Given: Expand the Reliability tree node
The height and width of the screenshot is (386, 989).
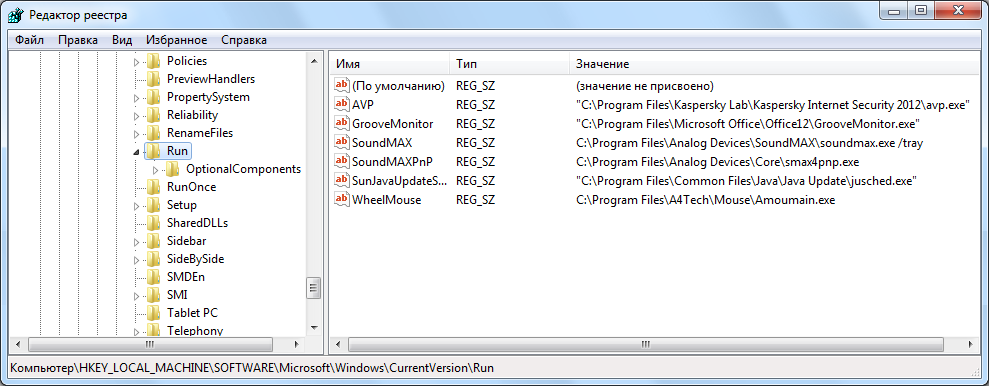Looking at the screenshot, I should click(137, 115).
